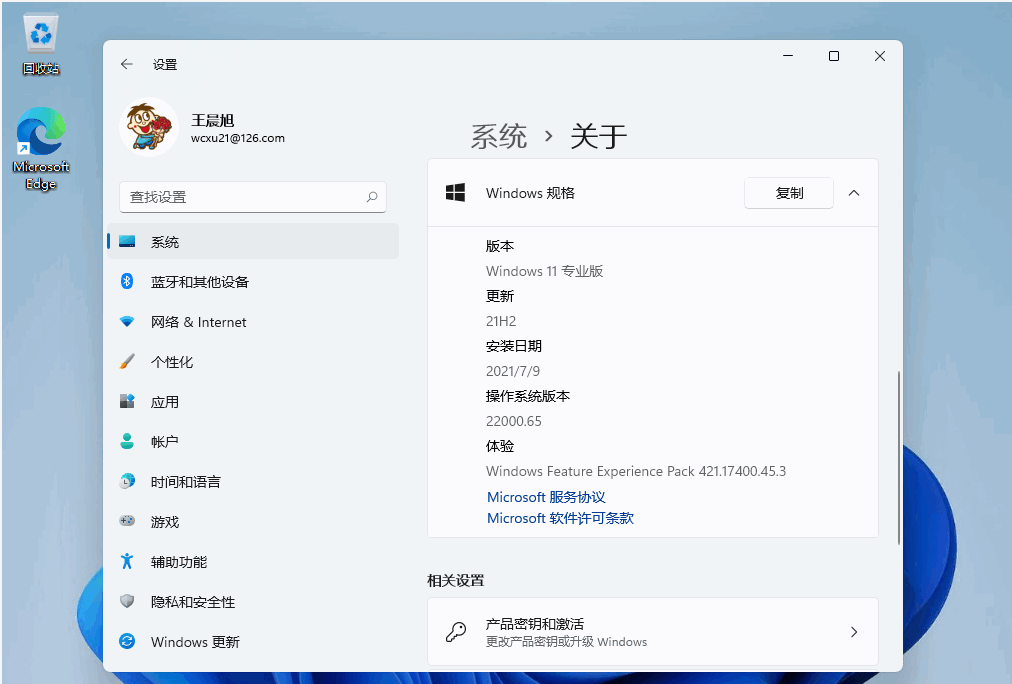
Task: Click the update arrows icon for Windows 更新
Action: tap(127, 641)
